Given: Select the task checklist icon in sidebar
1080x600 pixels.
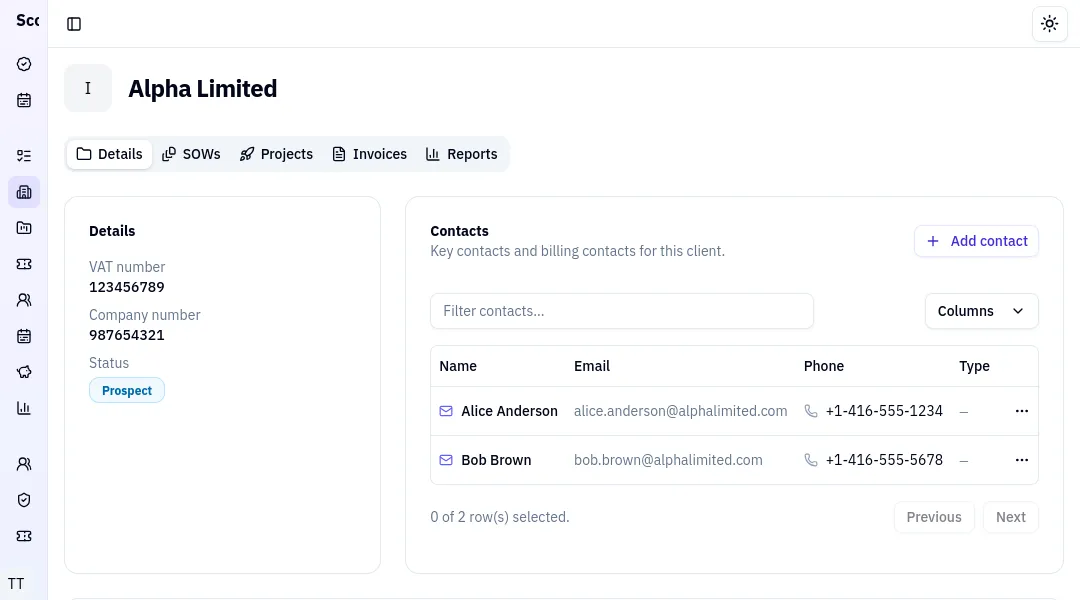Looking at the screenshot, I should click(24, 155).
